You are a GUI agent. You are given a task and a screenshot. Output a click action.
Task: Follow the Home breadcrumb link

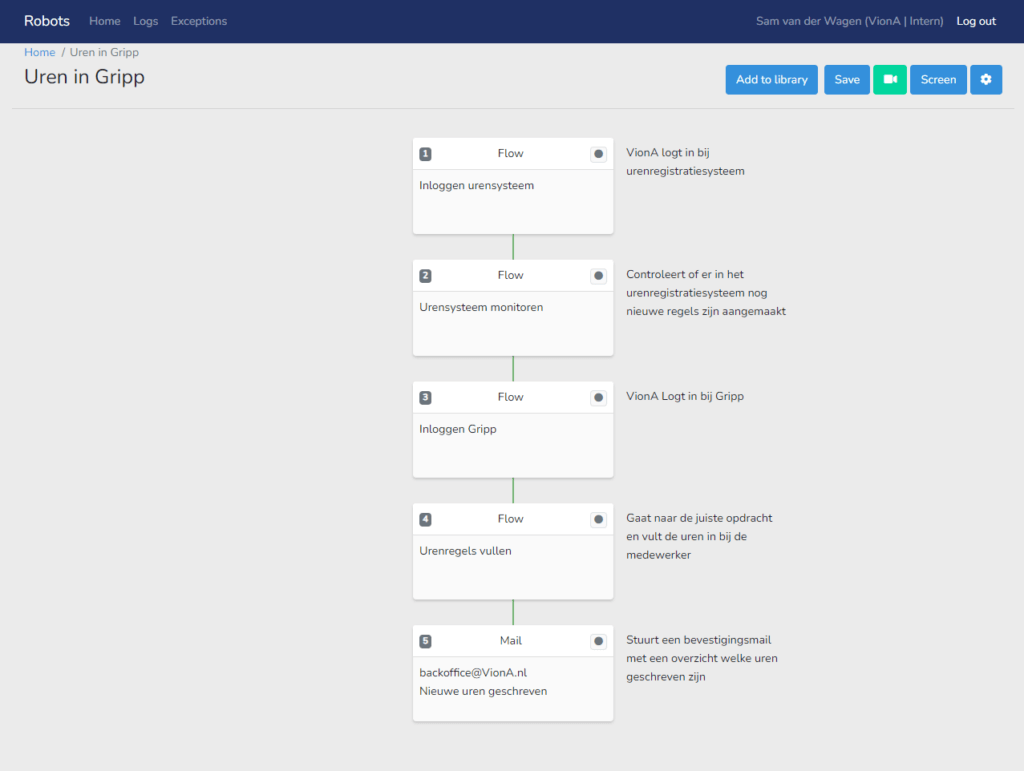(39, 52)
